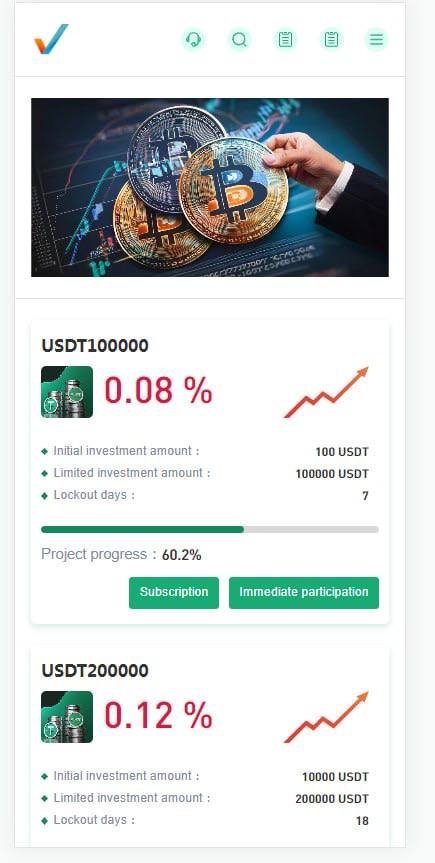Click the 60.2% project progress value
Image resolution: width=435 pixels, height=863 pixels.
182,555
